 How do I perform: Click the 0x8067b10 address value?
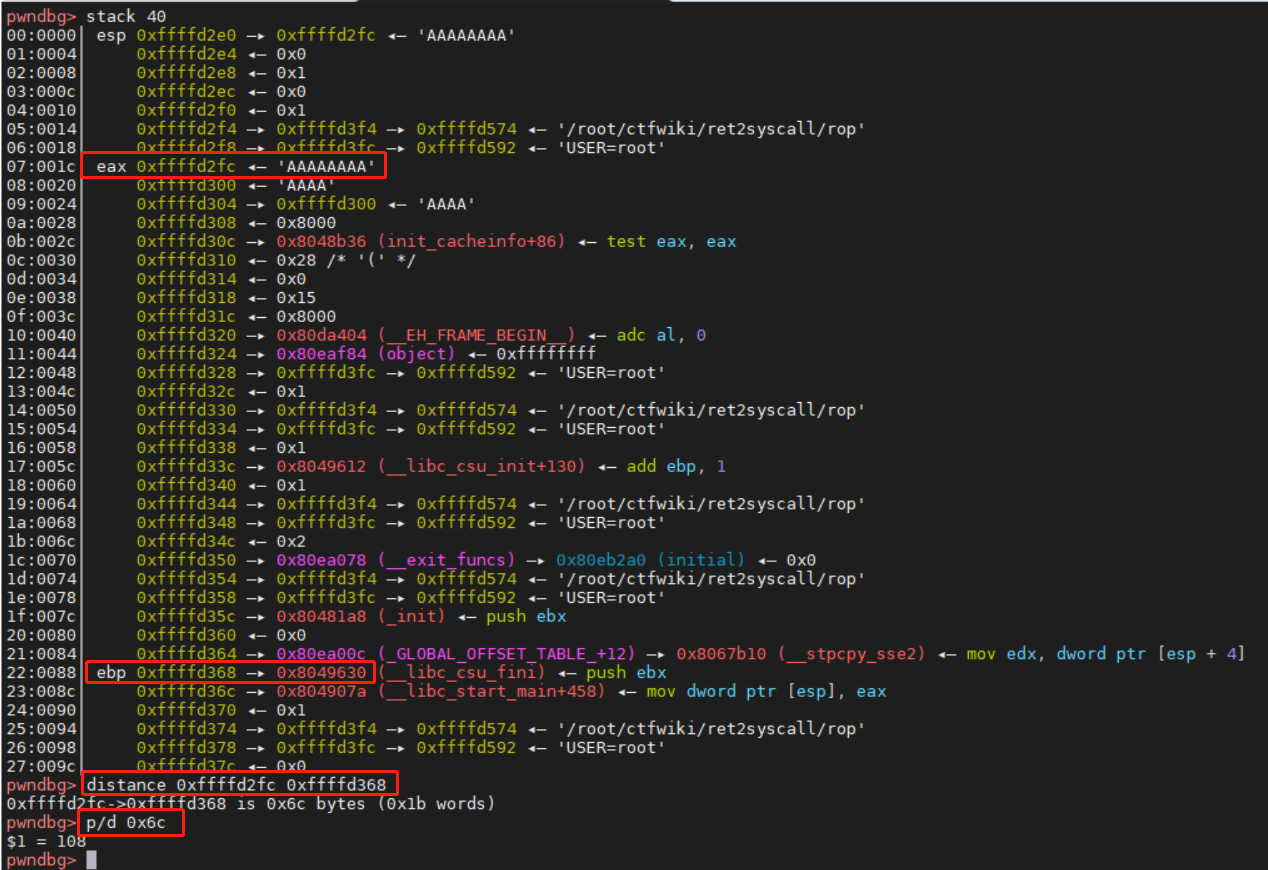click(x=721, y=654)
